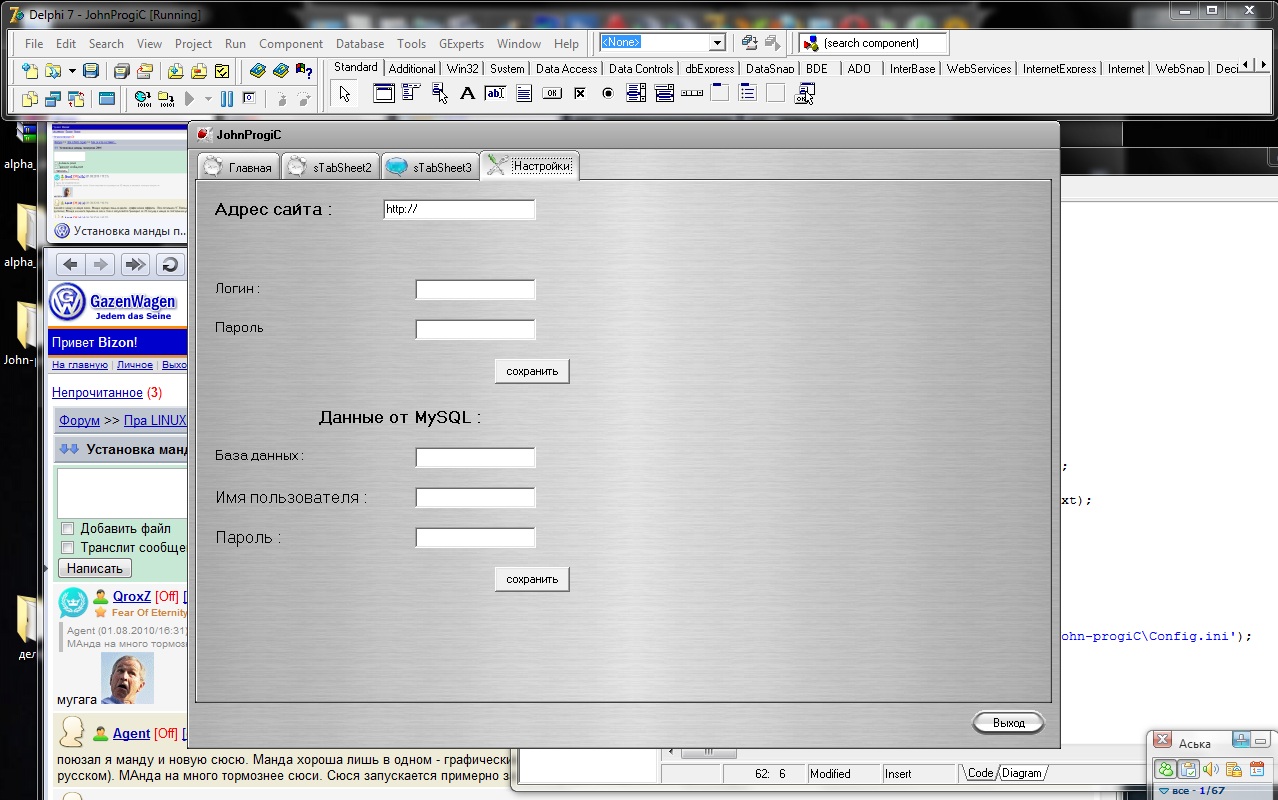Open the desktop layout '<None>' combo box
Screen dimensions: 1278x800
pos(662,43)
